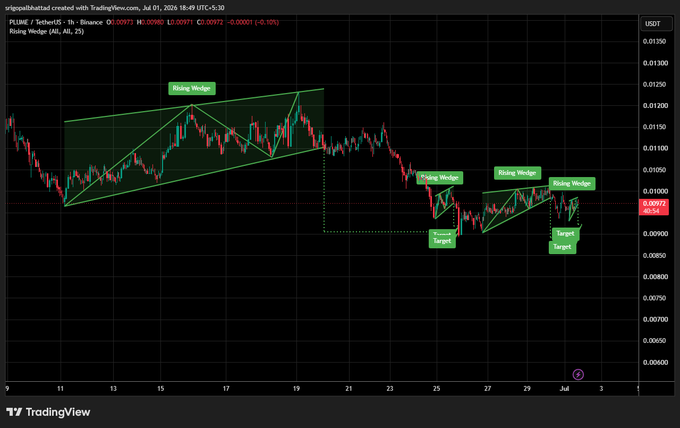Click date 23 on the time axis
Image resolution: width=680 pixels, height=428 pixels.
[x=390, y=389]
